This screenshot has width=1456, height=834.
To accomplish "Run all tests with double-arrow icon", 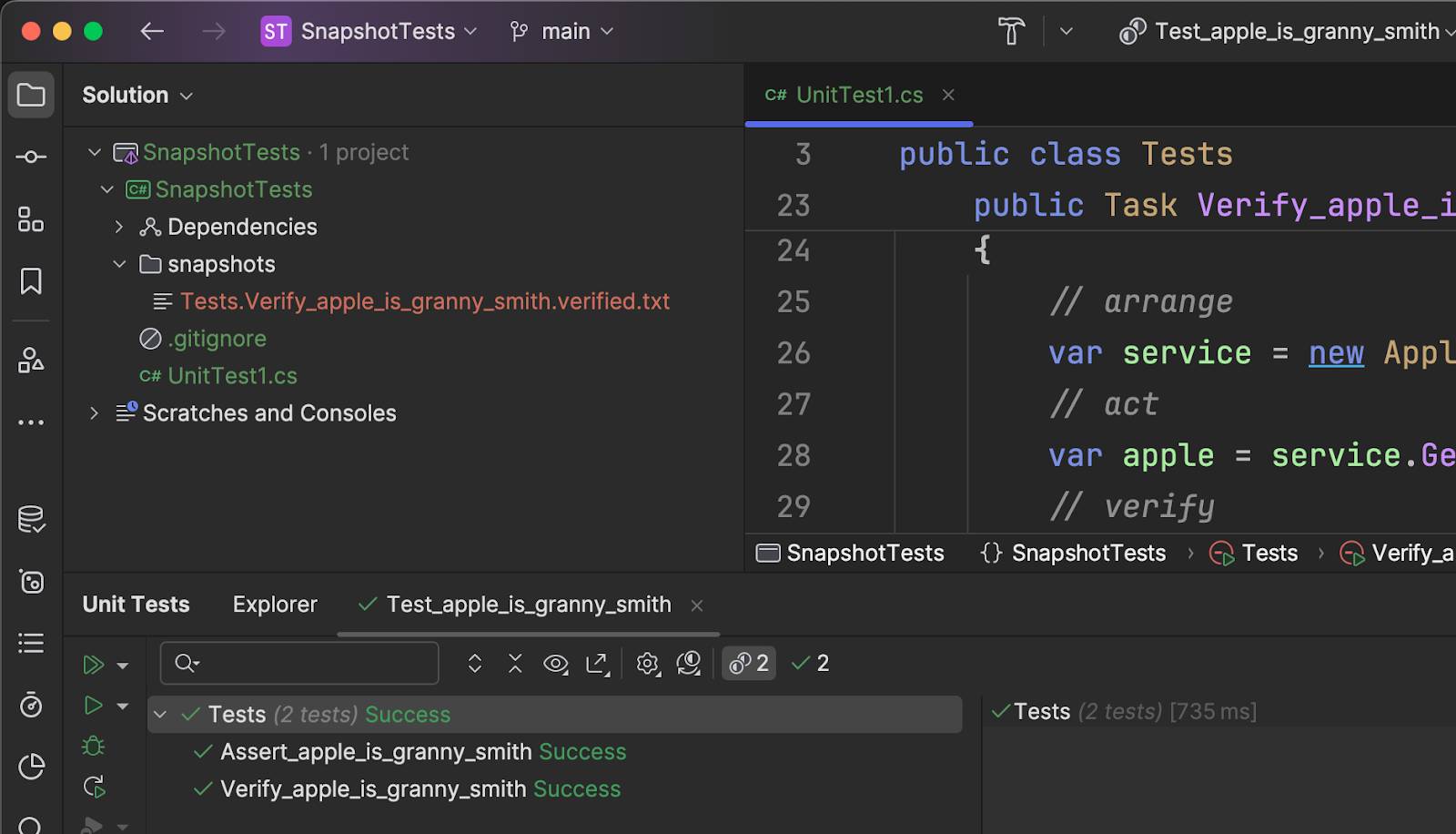I will click(93, 665).
